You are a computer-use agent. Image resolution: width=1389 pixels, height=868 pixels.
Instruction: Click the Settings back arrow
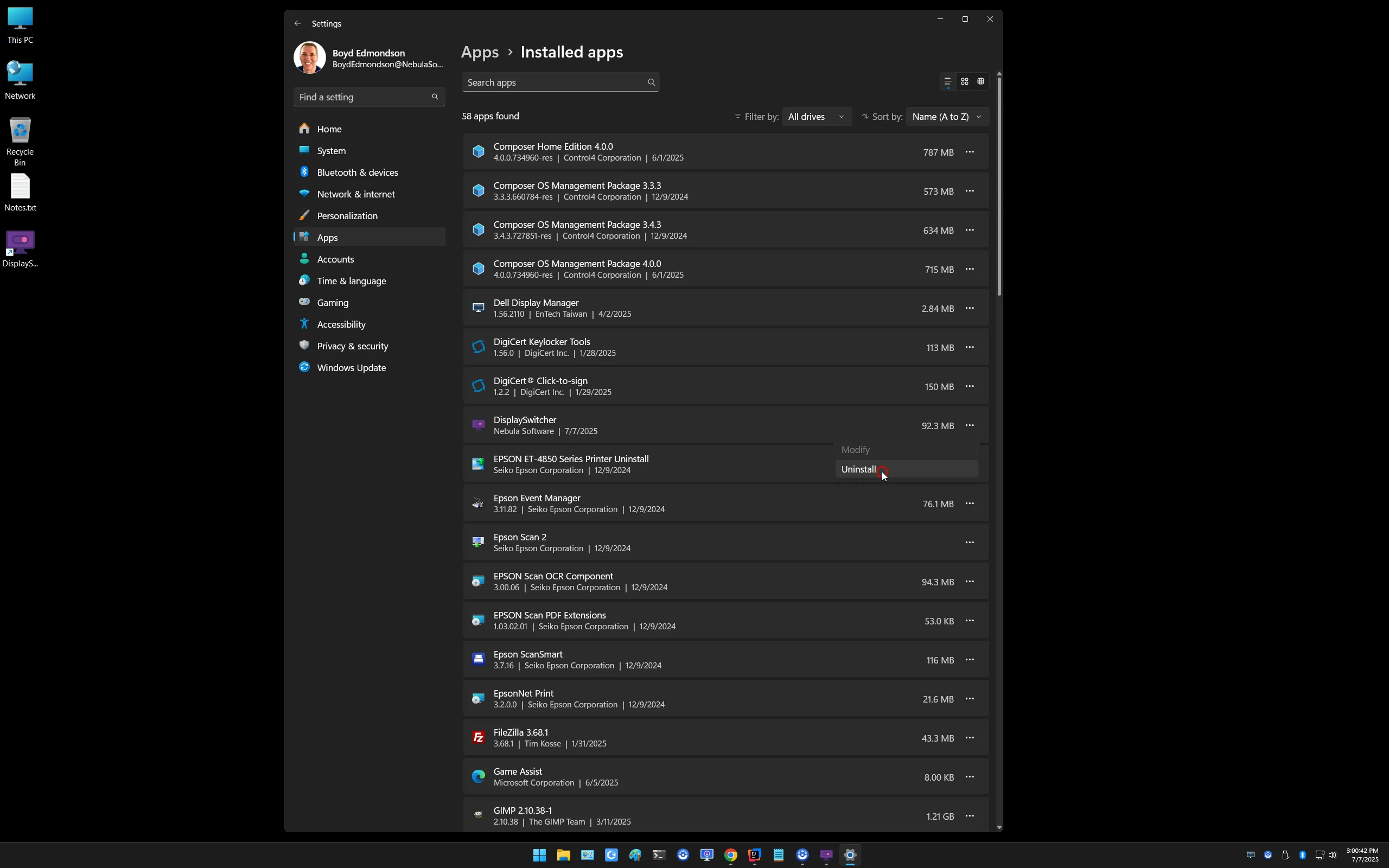click(297, 23)
